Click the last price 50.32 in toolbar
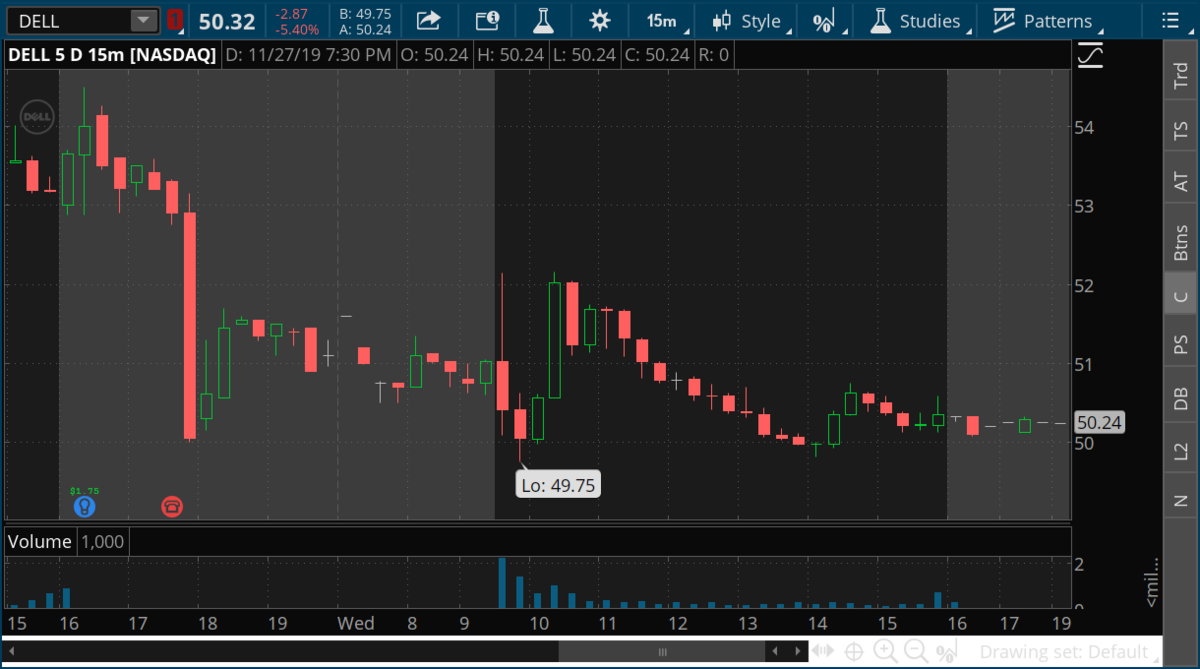Screen dimensions: 1200x669 click(226, 21)
